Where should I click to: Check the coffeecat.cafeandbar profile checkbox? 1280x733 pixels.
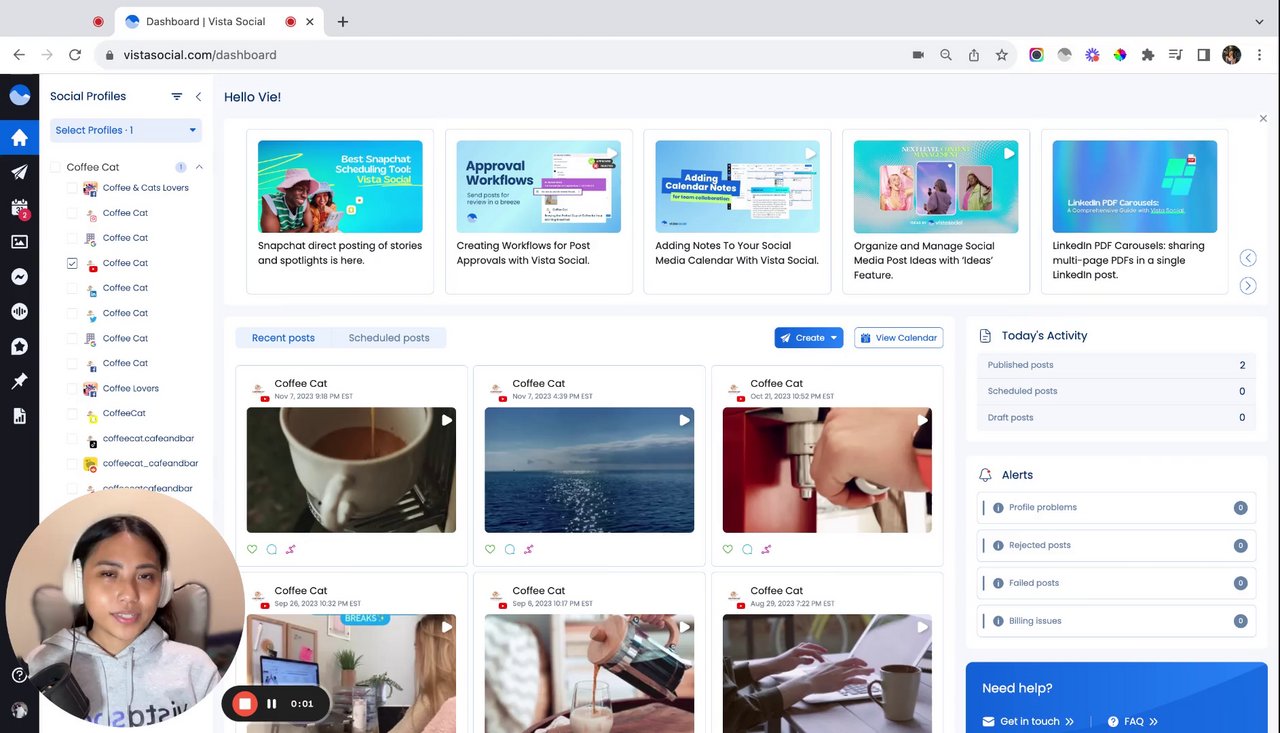coord(72,439)
